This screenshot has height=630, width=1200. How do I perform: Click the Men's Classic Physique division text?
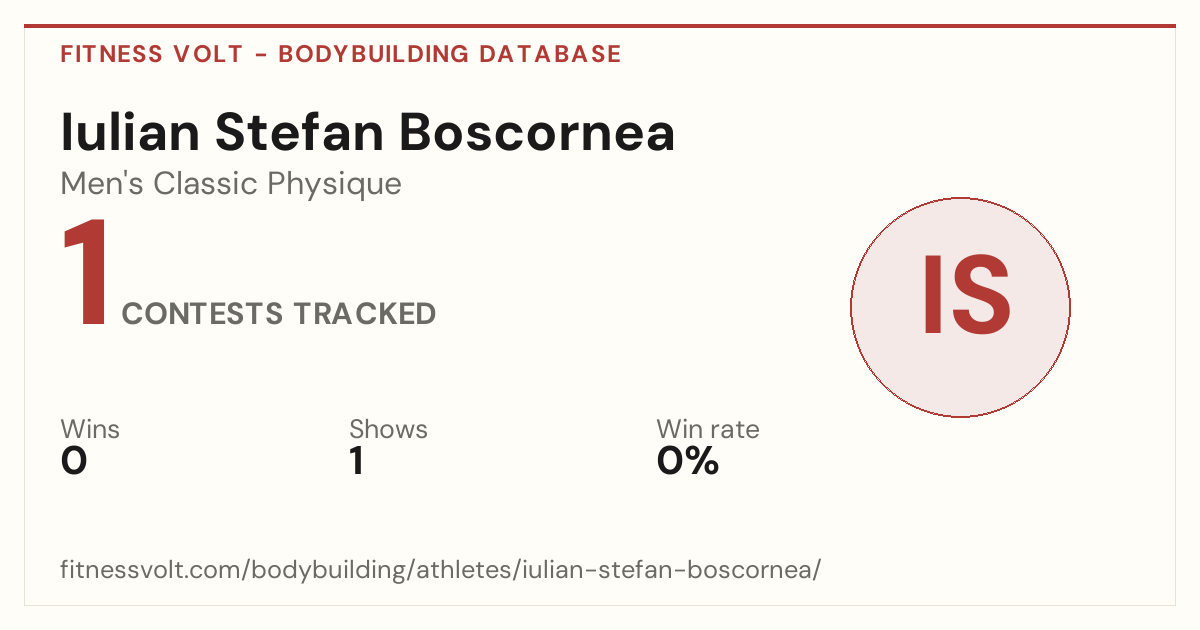pyautogui.click(x=231, y=184)
